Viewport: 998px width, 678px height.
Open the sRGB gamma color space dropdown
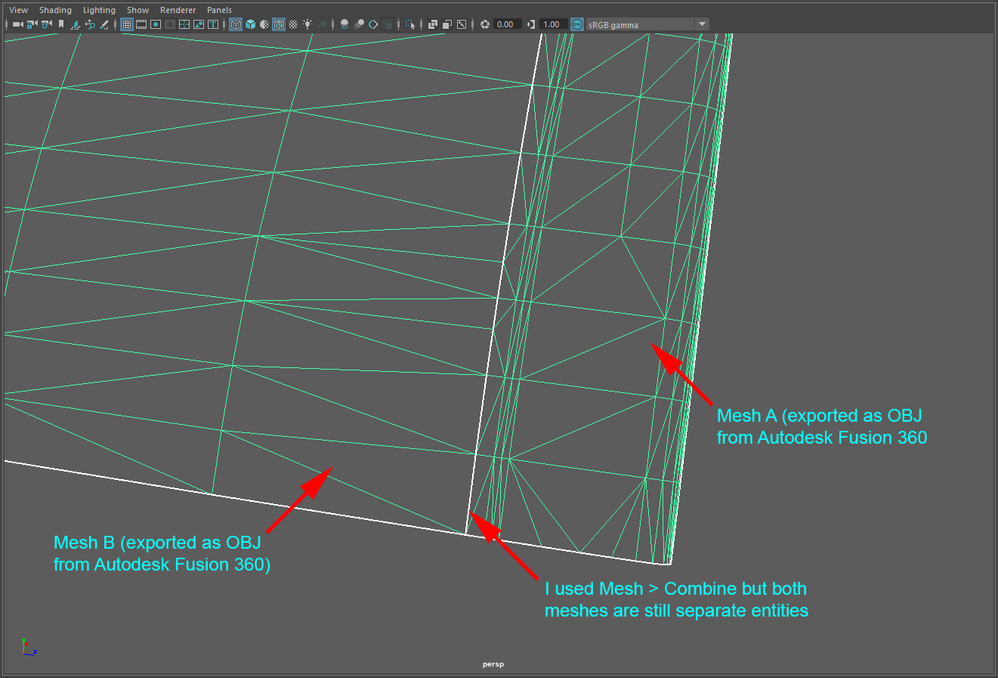[x=647, y=24]
